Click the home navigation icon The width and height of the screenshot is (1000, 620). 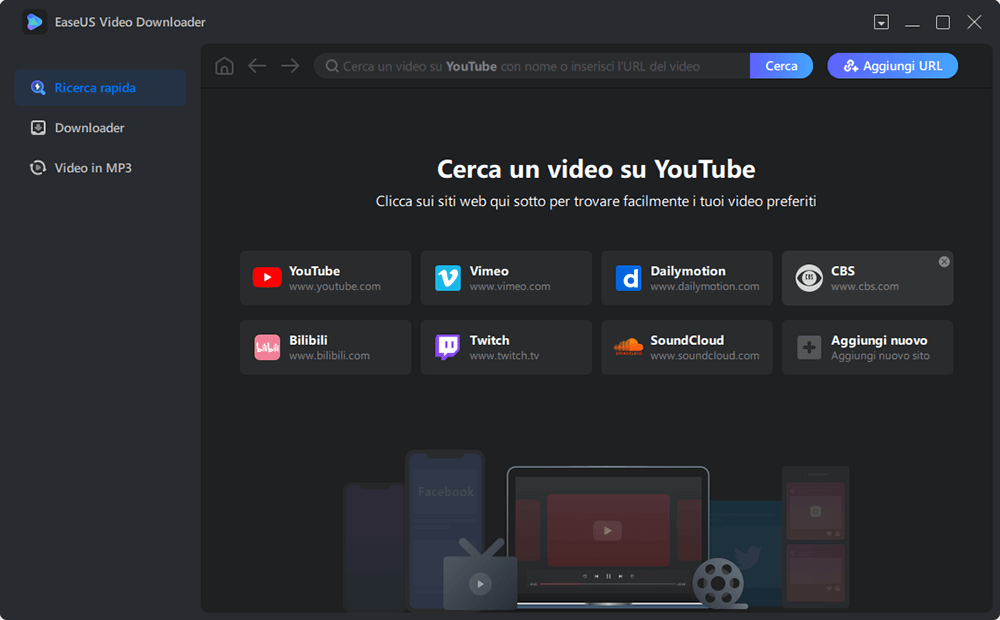(224, 65)
